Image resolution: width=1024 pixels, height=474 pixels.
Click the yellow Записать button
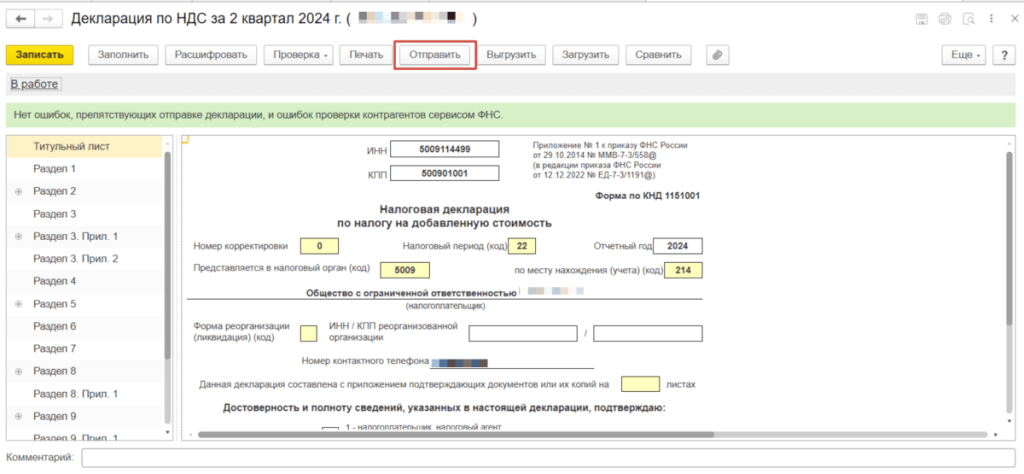click(40, 55)
